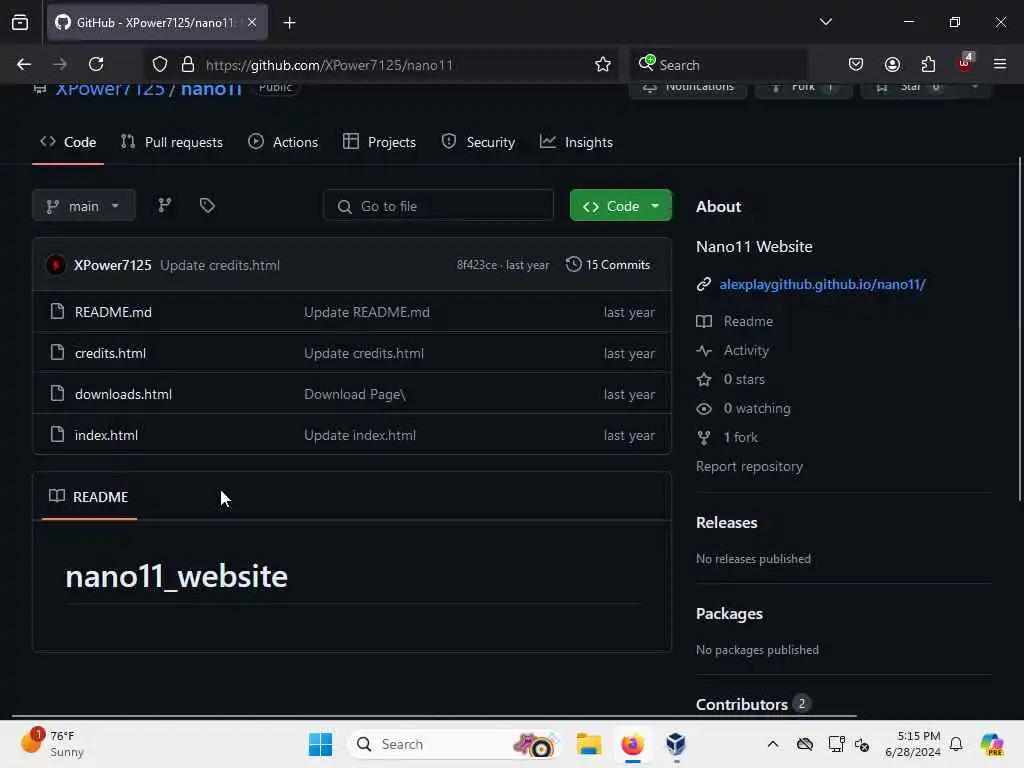Open the Update index.html commit message
Screen dimensions: 1024x768
(360, 435)
